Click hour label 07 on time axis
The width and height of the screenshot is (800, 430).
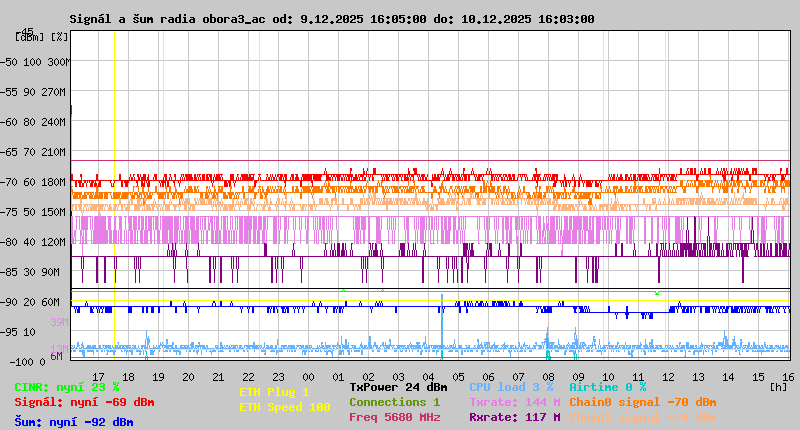[x=518, y=377]
